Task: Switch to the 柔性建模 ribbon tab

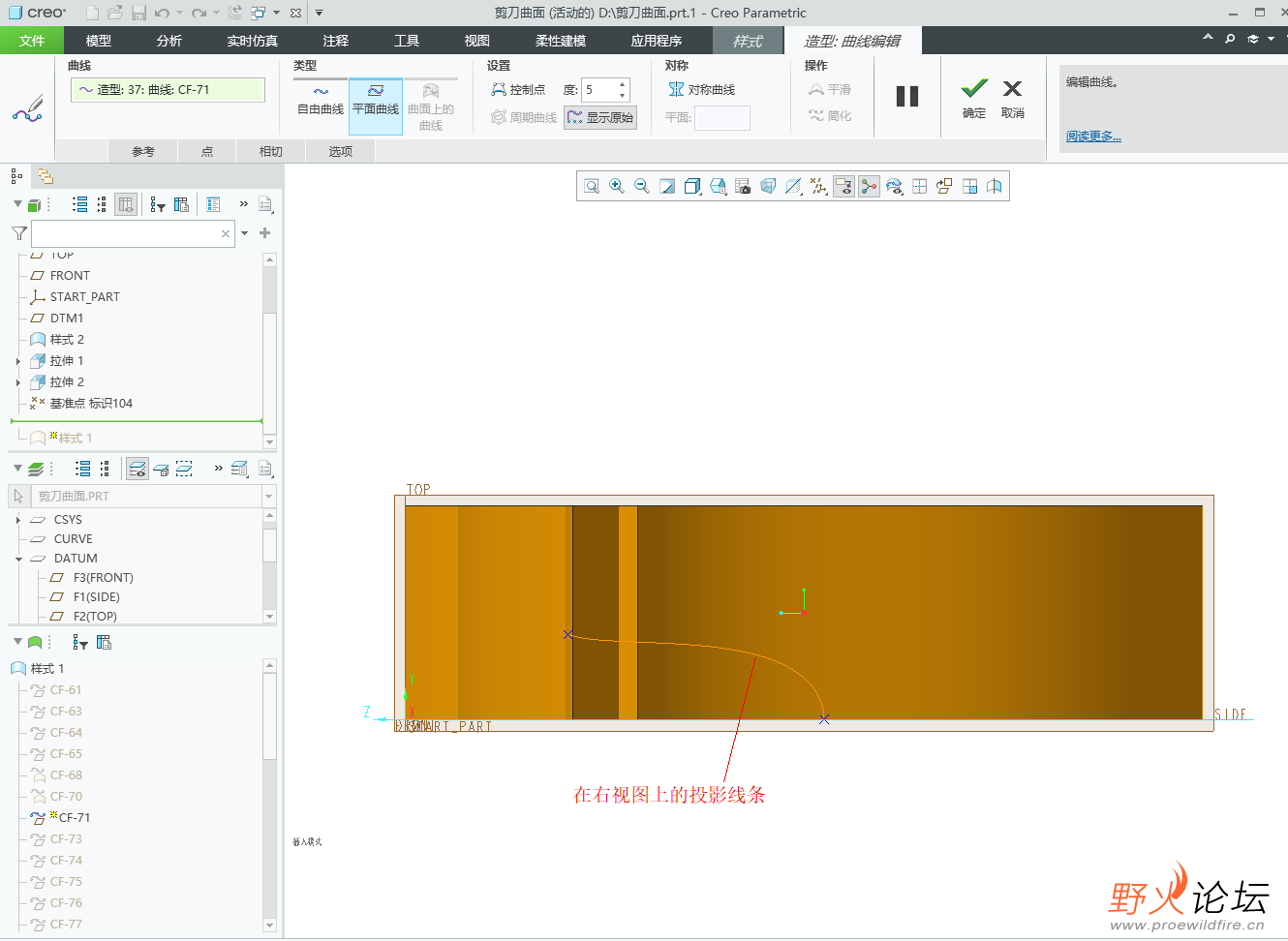Action: click(561, 41)
